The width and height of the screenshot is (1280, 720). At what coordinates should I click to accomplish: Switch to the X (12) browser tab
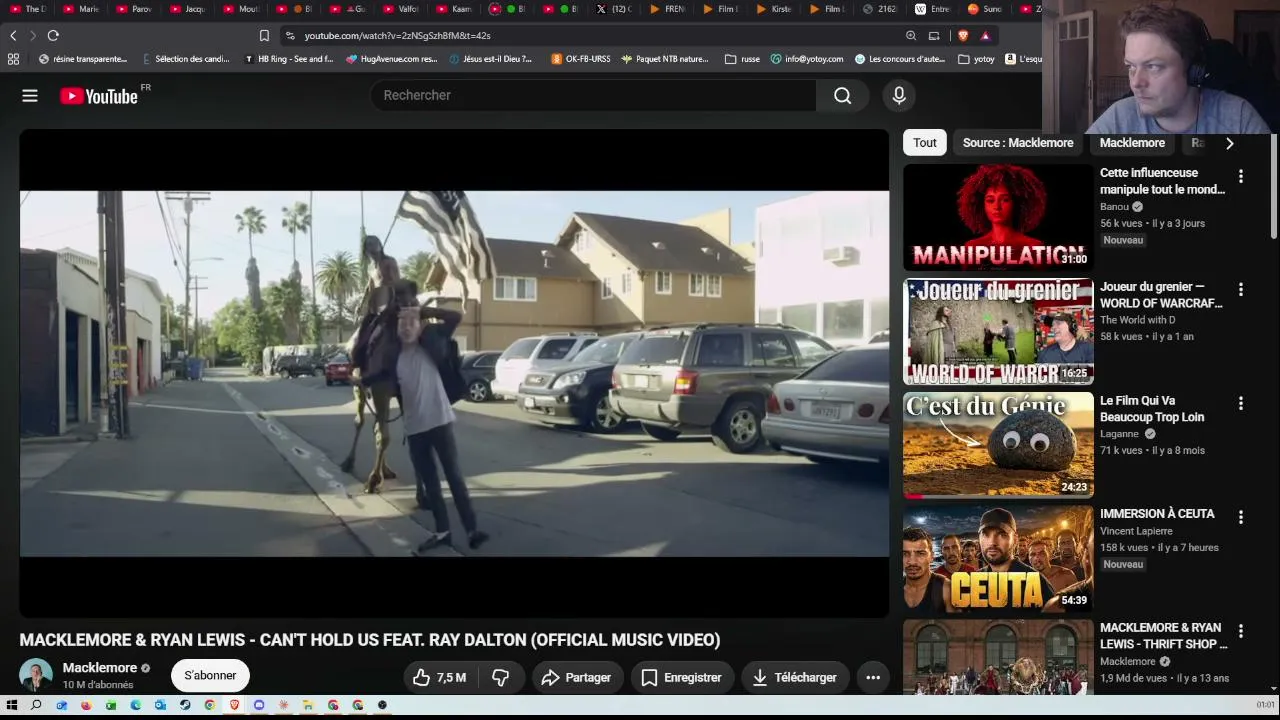pyautogui.click(x=614, y=9)
